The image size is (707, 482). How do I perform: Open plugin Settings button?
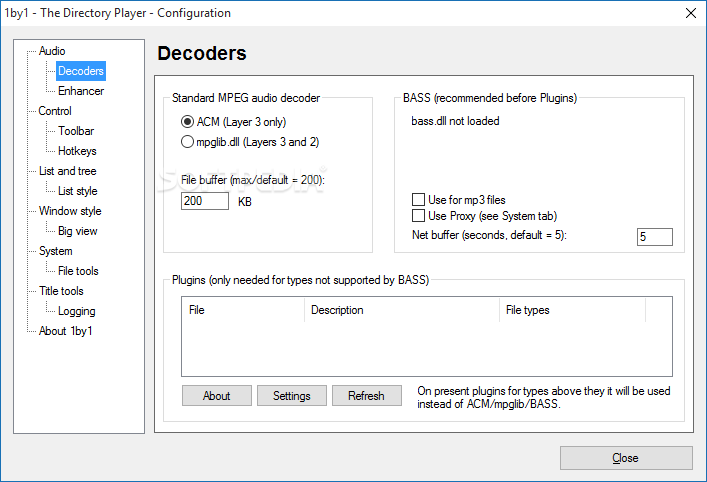[x=292, y=395]
